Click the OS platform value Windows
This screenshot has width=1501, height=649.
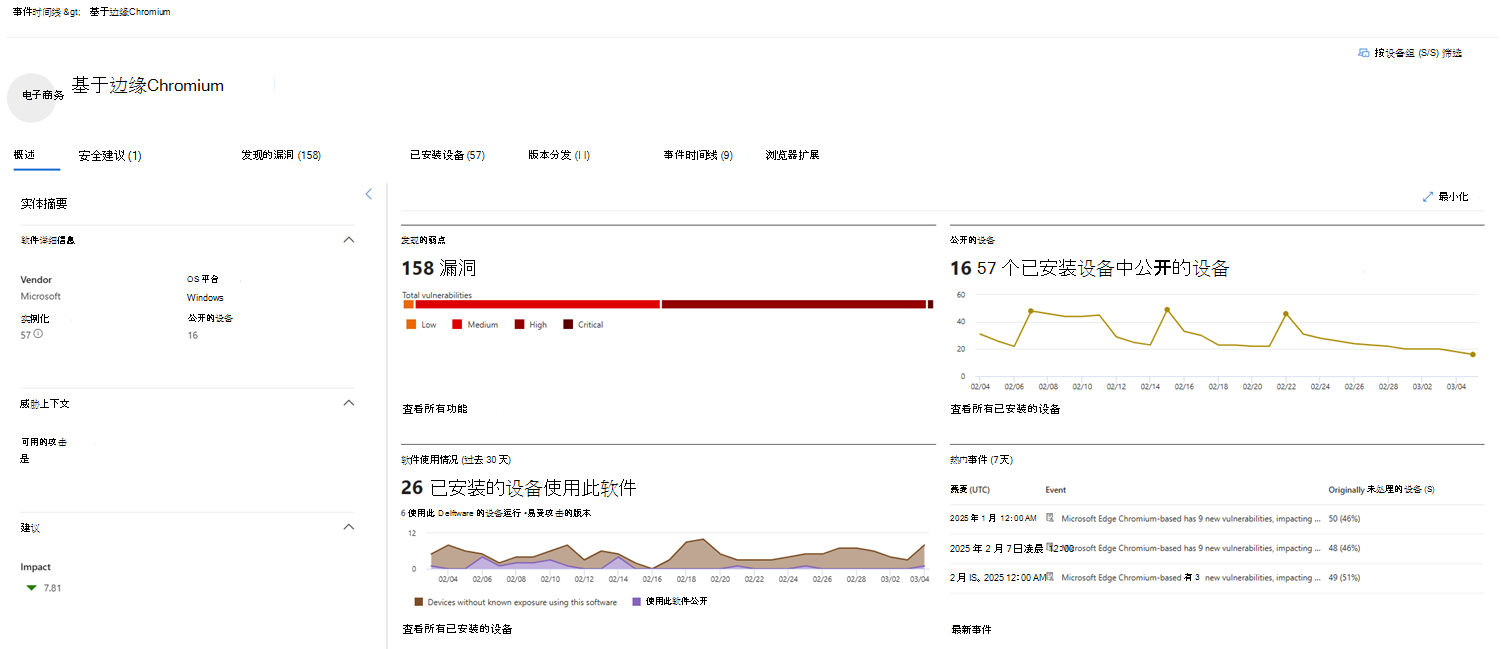click(205, 298)
